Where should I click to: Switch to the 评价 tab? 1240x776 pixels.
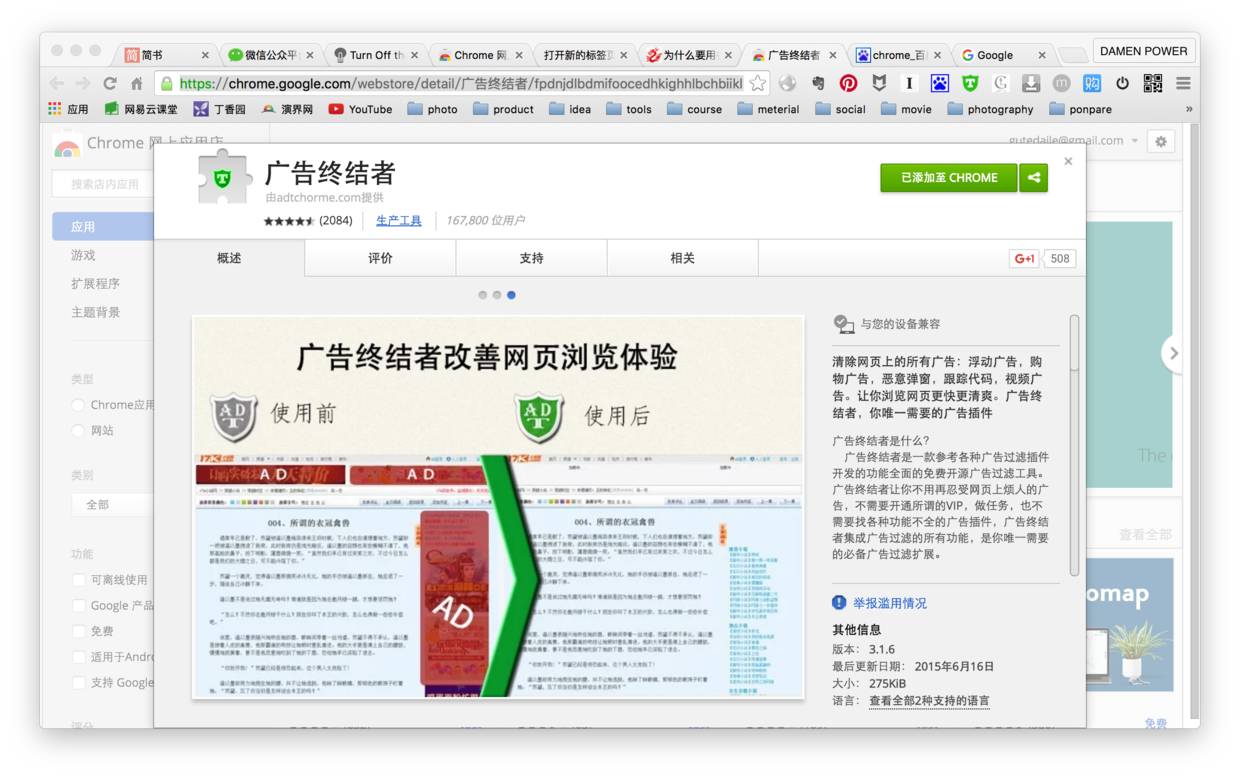click(x=380, y=258)
